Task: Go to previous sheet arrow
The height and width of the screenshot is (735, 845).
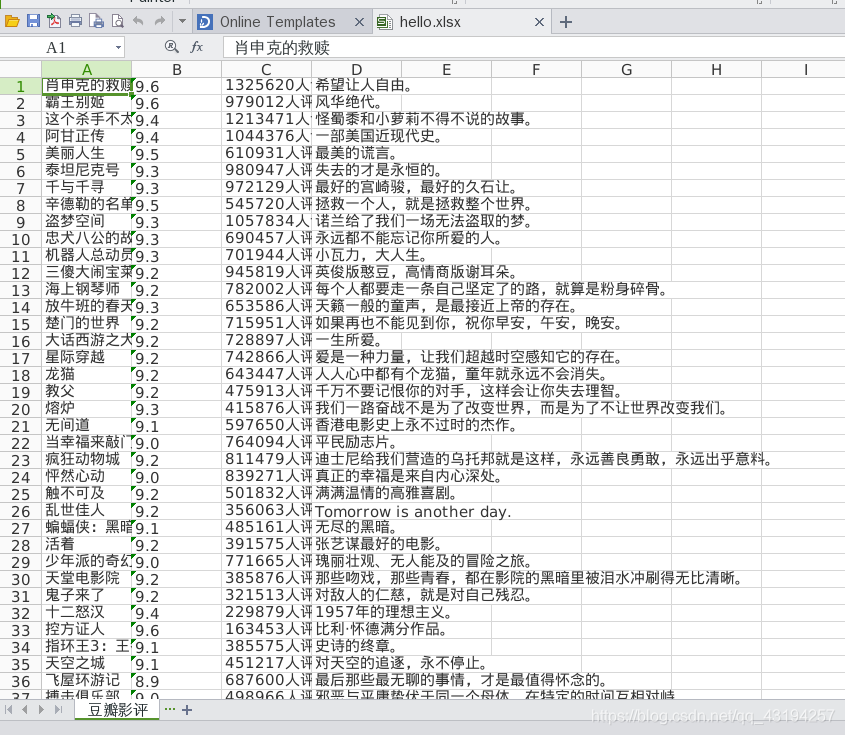Action: (25, 710)
